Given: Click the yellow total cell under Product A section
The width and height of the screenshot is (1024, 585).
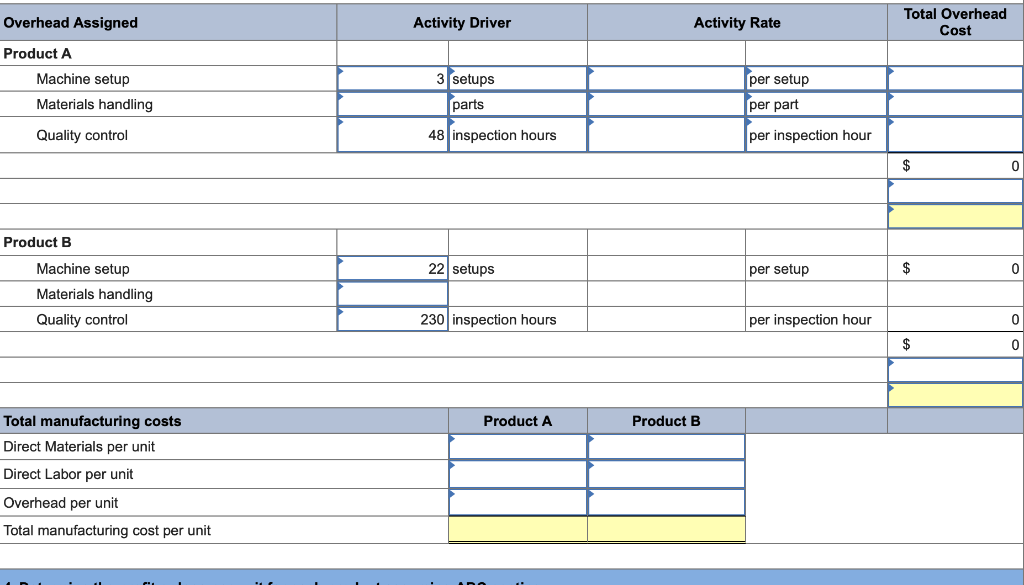Looking at the screenshot, I should click(x=954, y=213).
